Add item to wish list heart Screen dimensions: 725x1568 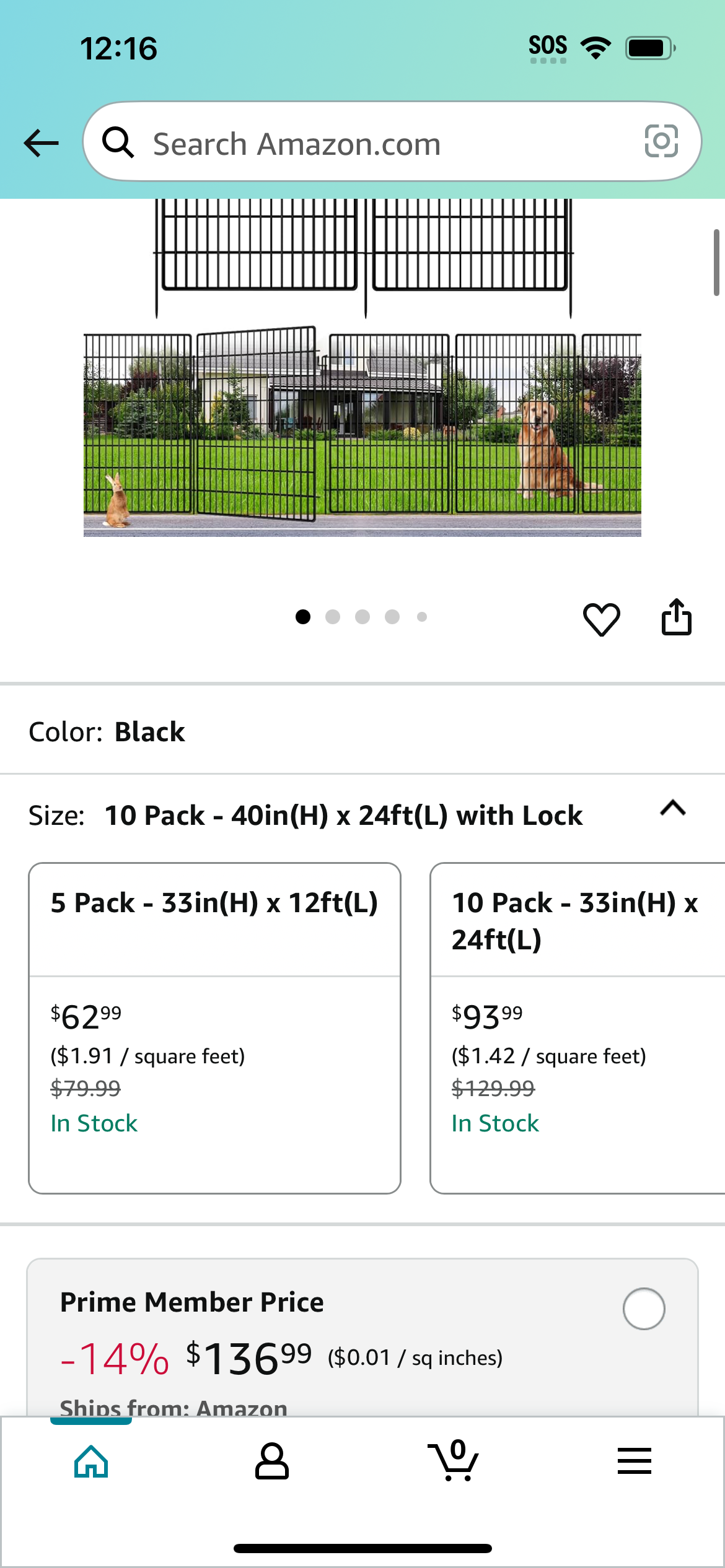click(x=601, y=619)
